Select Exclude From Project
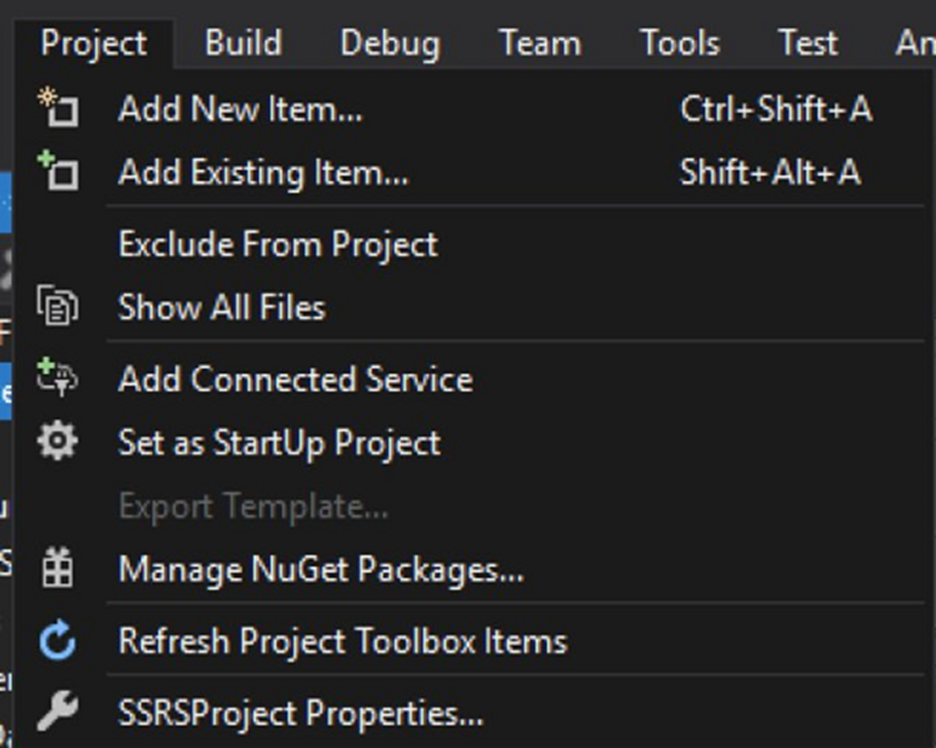Screen dimensions: 936x748 (x=278, y=244)
